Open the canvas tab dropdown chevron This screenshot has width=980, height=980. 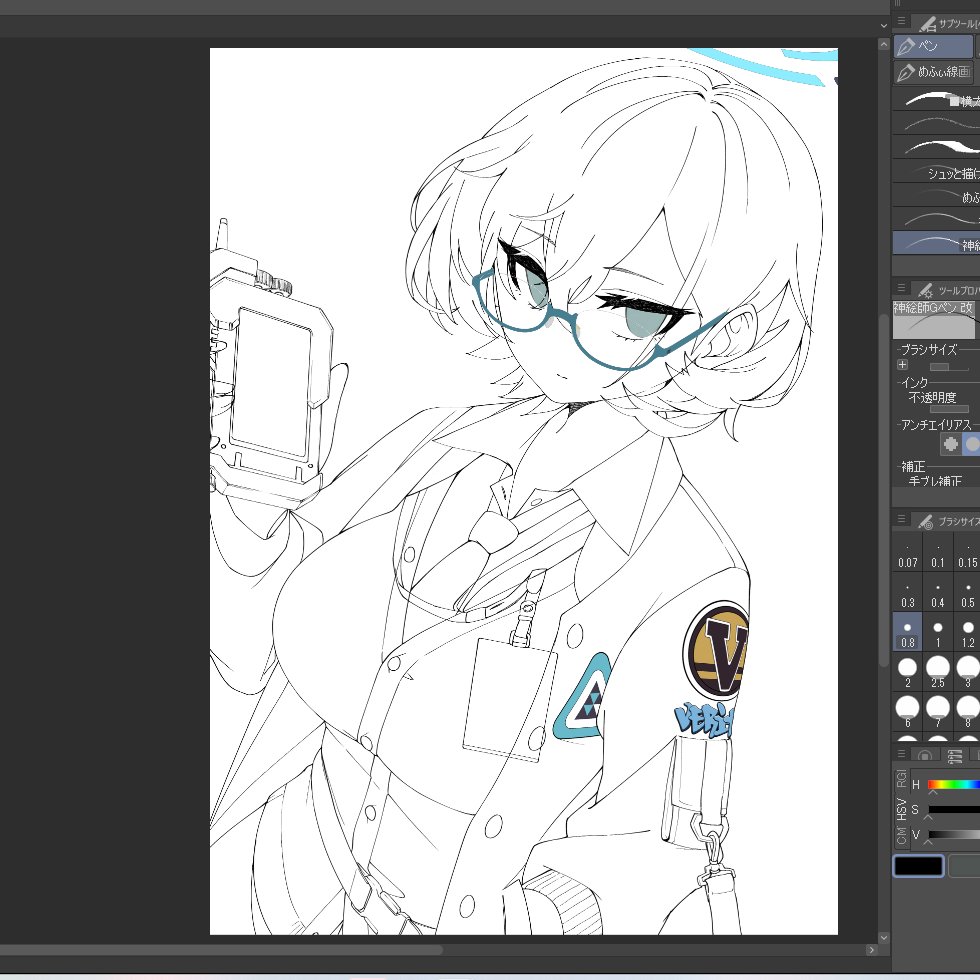pyautogui.click(x=883, y=26)
